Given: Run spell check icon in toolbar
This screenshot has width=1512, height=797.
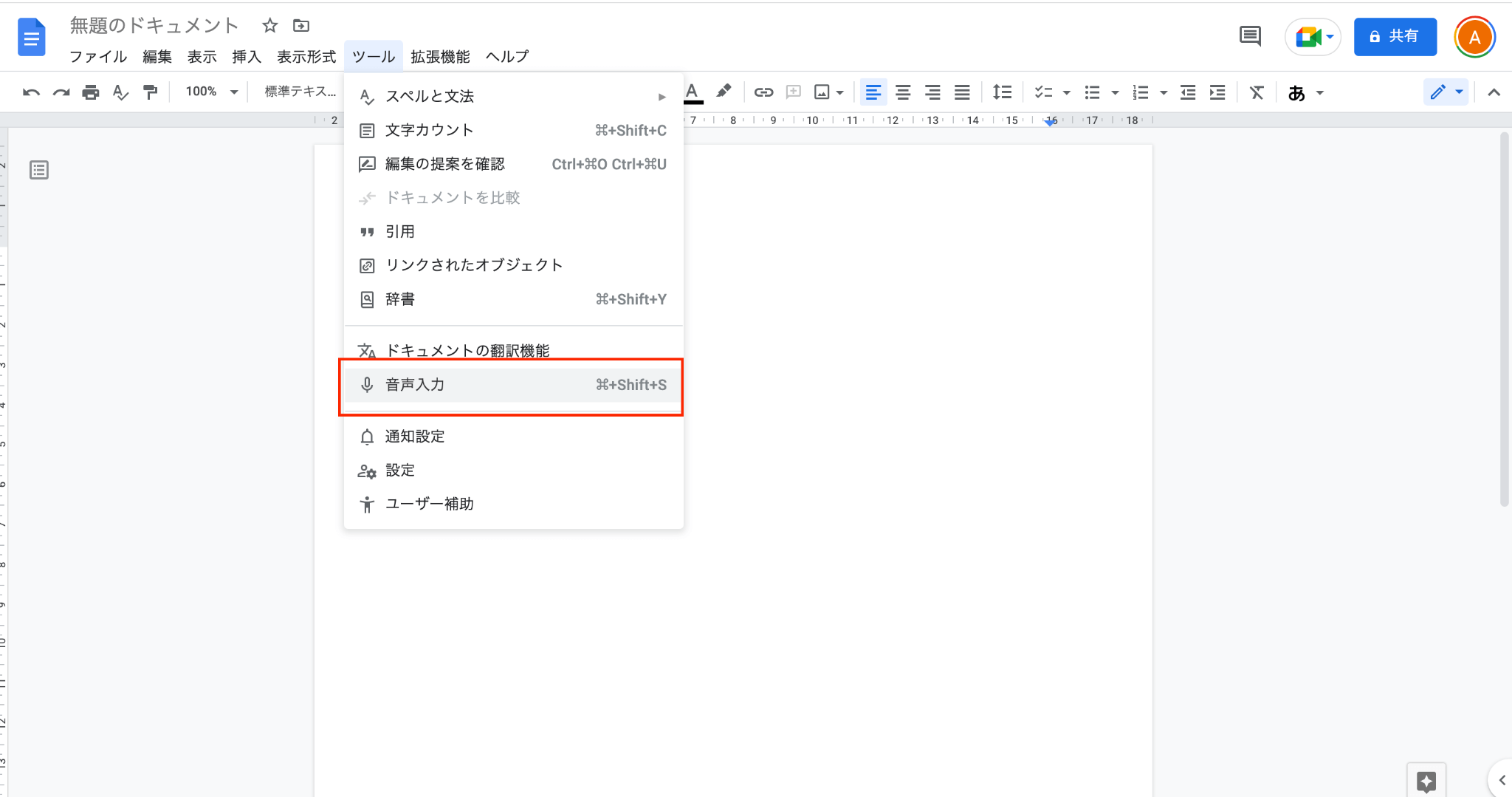Looking at the screenshot, I should pyautogui.click(x=120, y=92).
